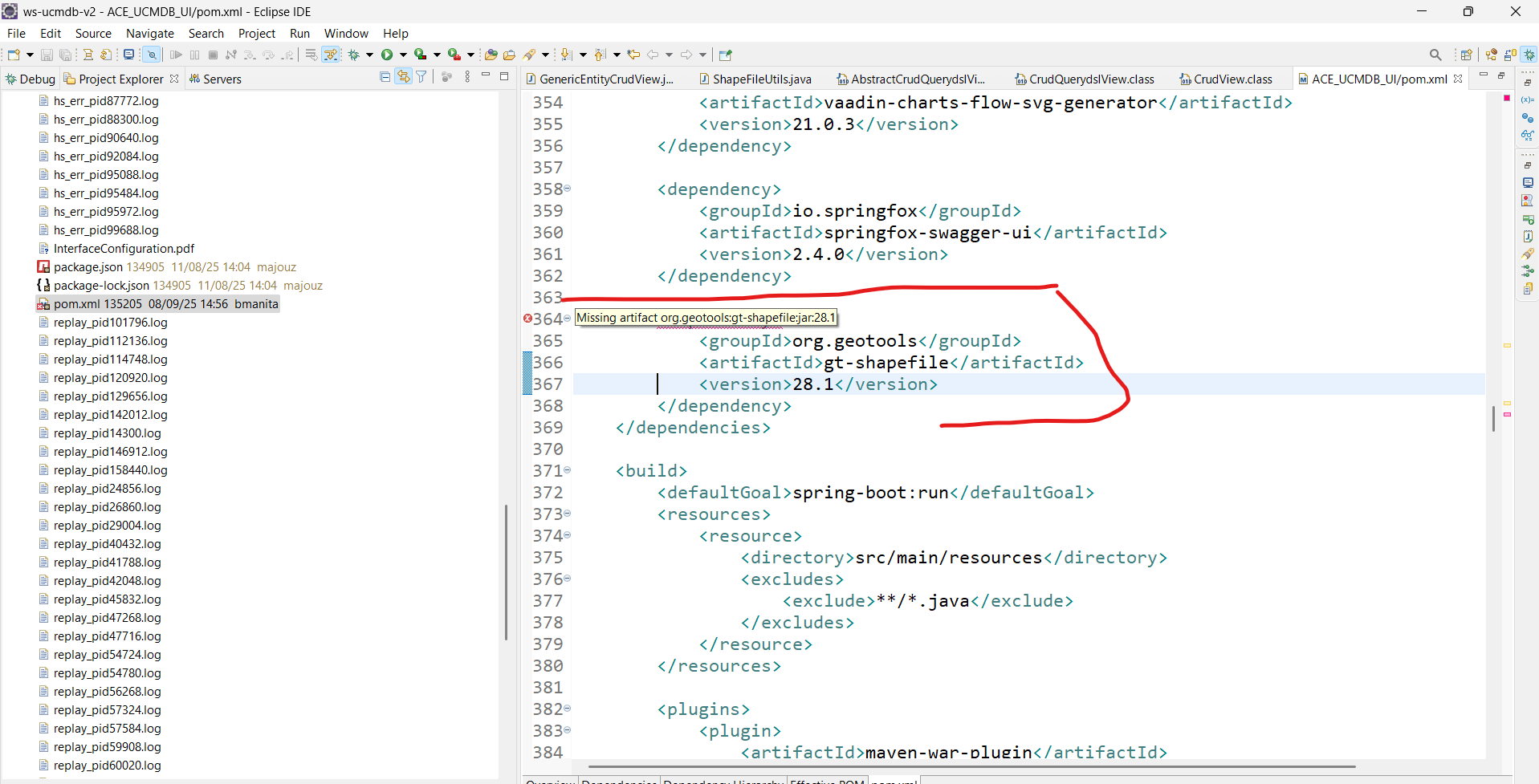Click the Open Perspective button
The image size is (1539, 784).
tap(1467, 55)
